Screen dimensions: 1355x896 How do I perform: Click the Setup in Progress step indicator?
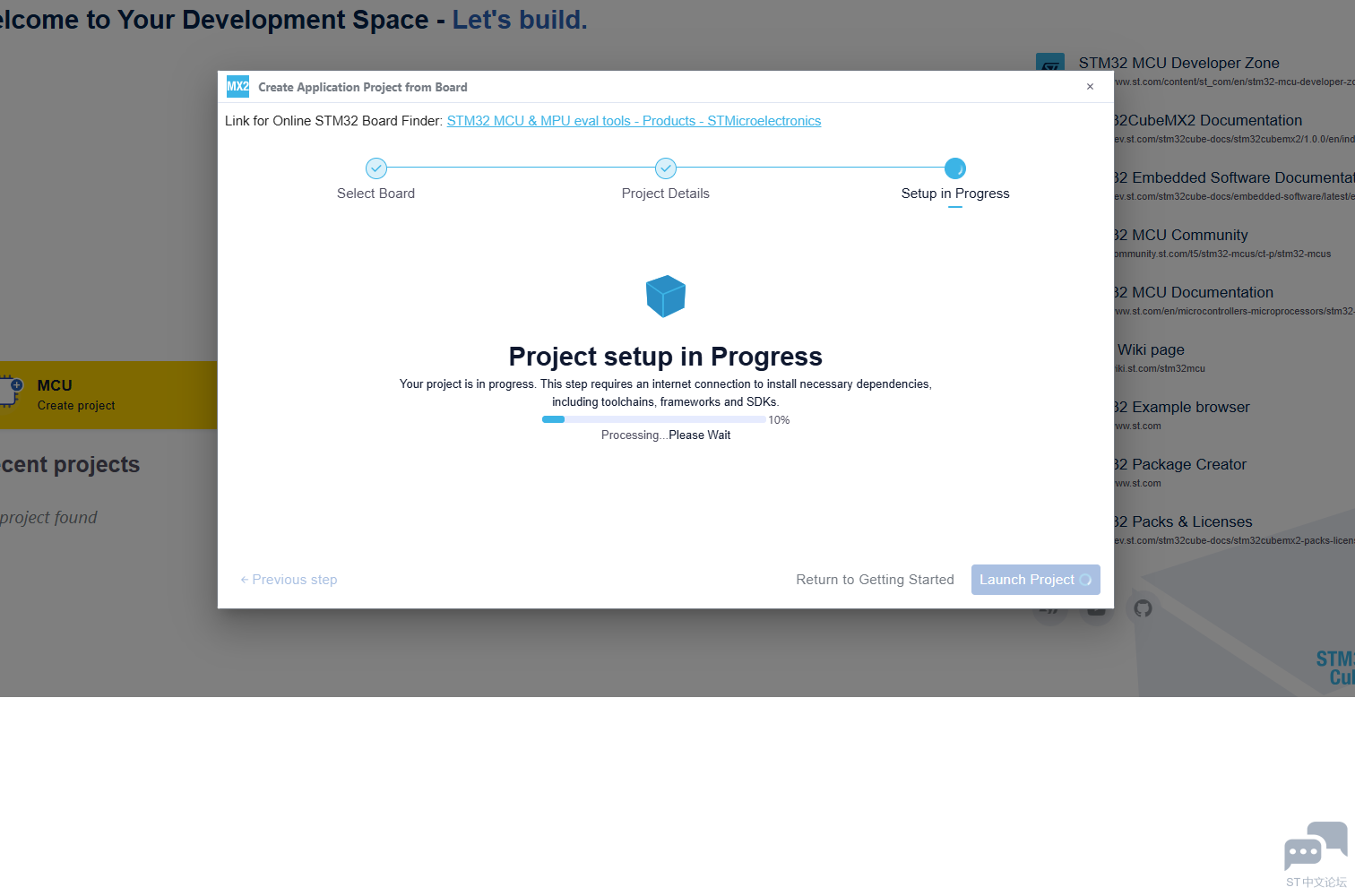[955, 168]
